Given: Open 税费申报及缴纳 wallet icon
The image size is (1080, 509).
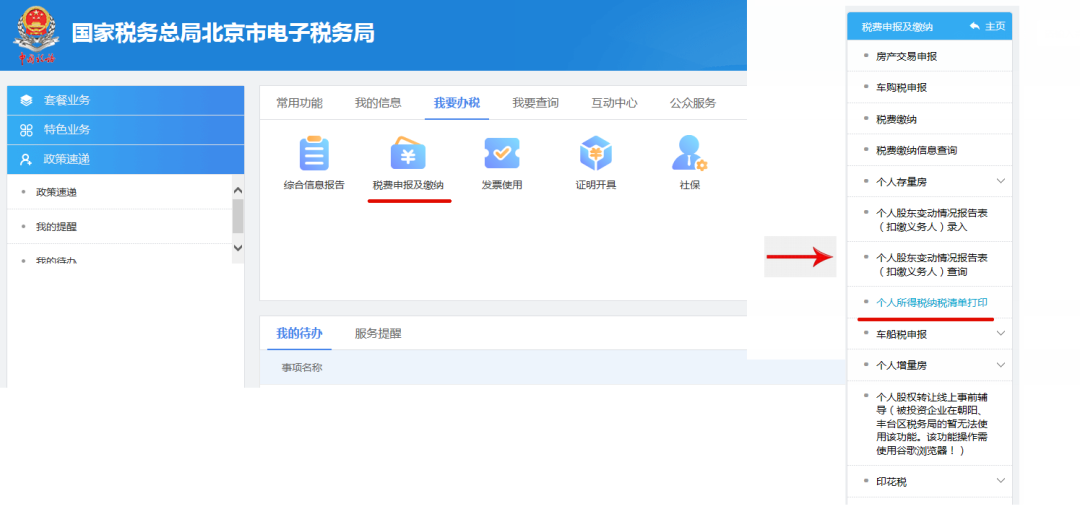Looking at the screenshot, I should point(408,154).
